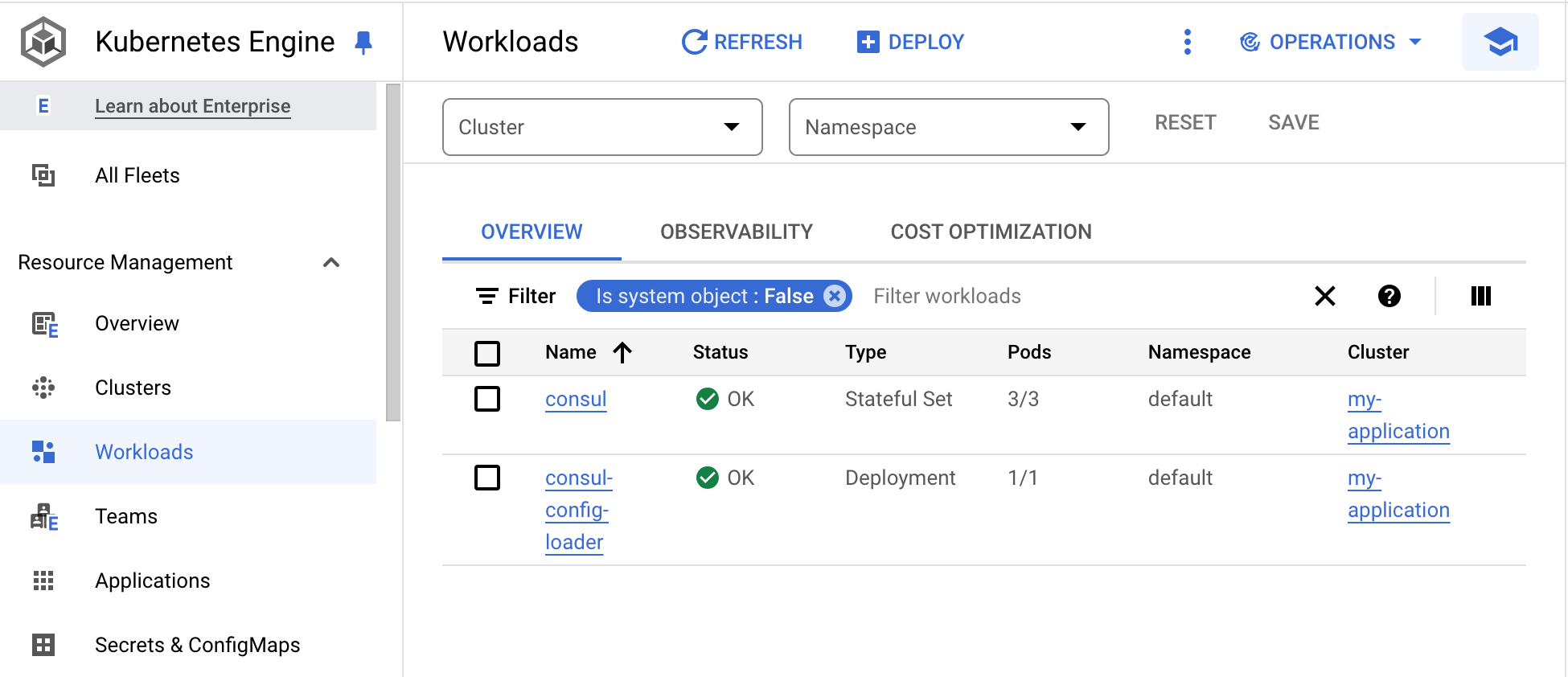Click the column display options icon
This screenshot has width=1568, height=677.
coord(1480,296)
